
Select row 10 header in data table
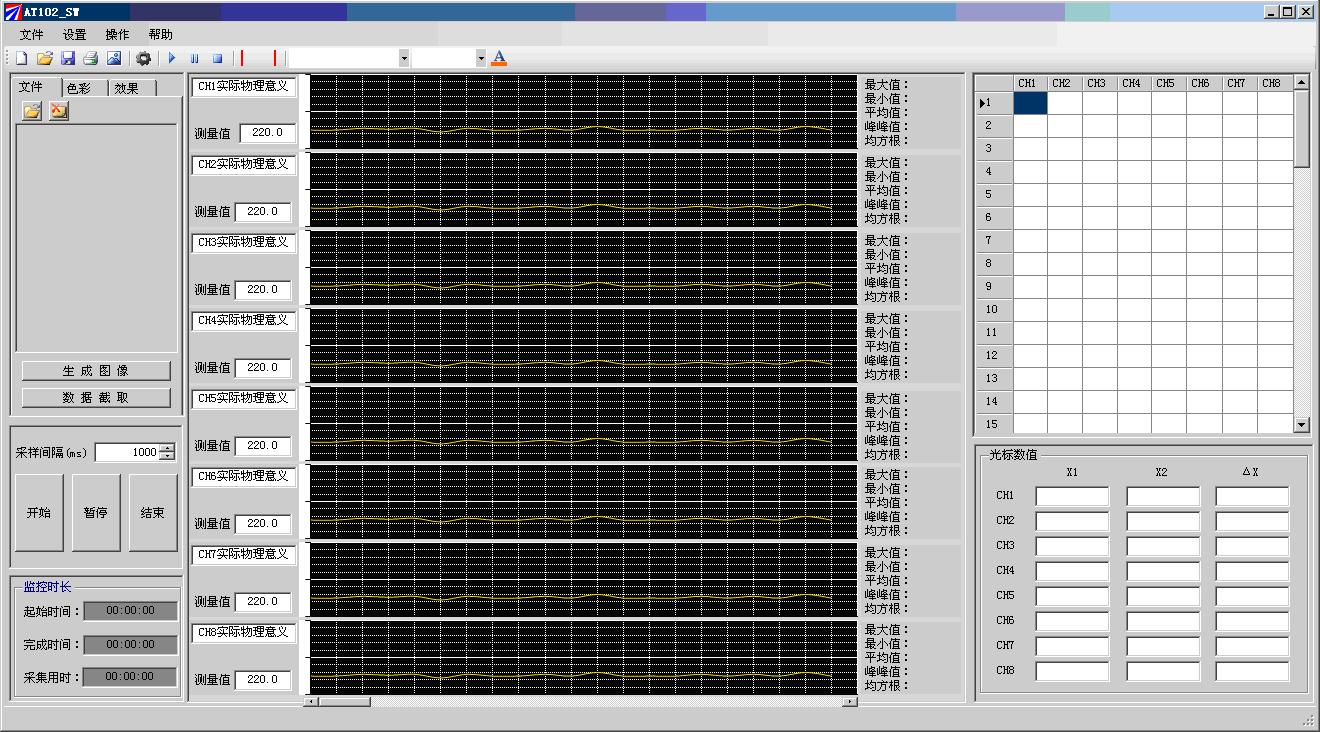point(994,310)
